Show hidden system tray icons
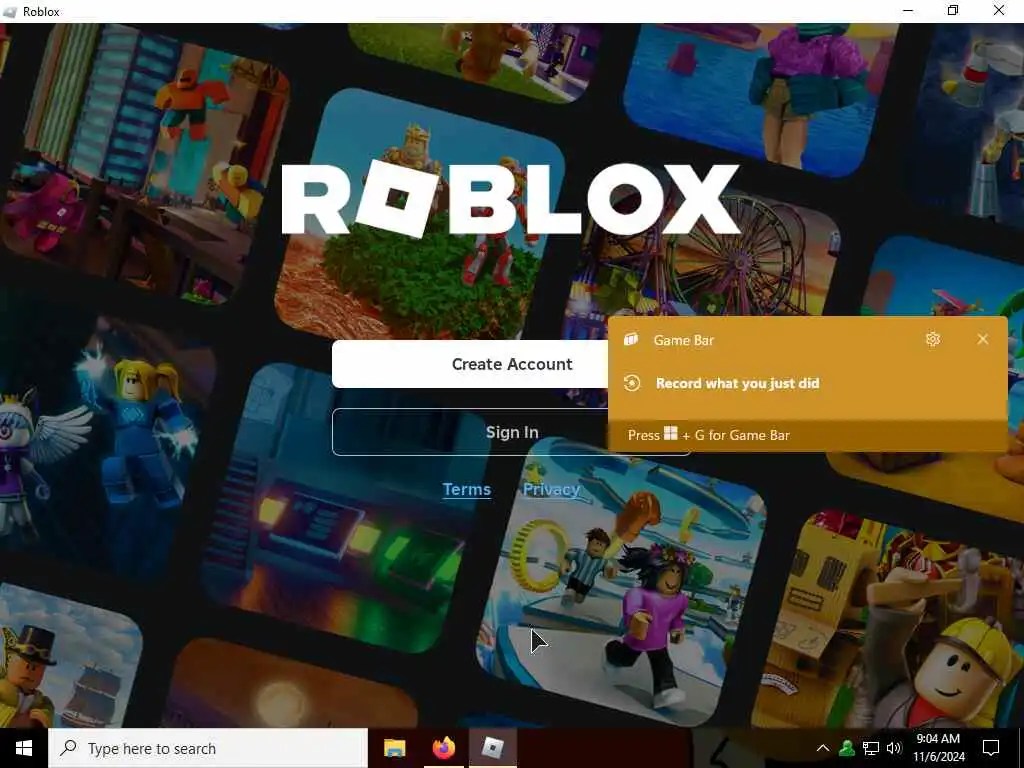This screenshot has height=768, width=1024. point(823,748)
